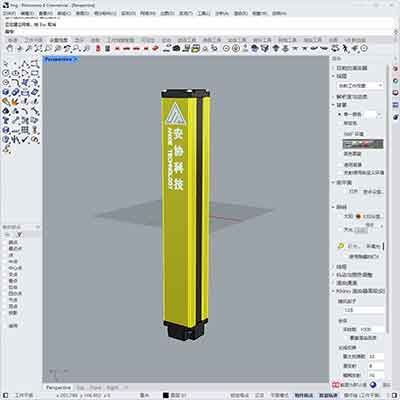Screen dimensions: 400x400
Task: Click the environment image thumbnail
Action: tap(363, 144)
